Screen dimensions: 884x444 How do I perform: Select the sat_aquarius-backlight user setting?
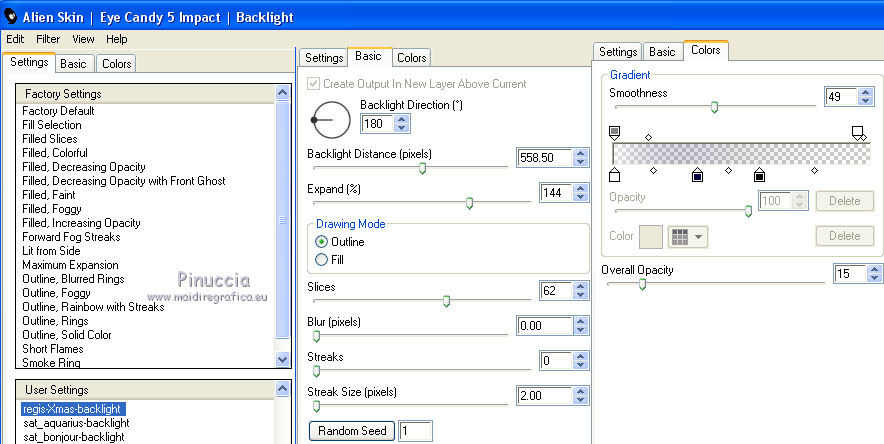76,423
